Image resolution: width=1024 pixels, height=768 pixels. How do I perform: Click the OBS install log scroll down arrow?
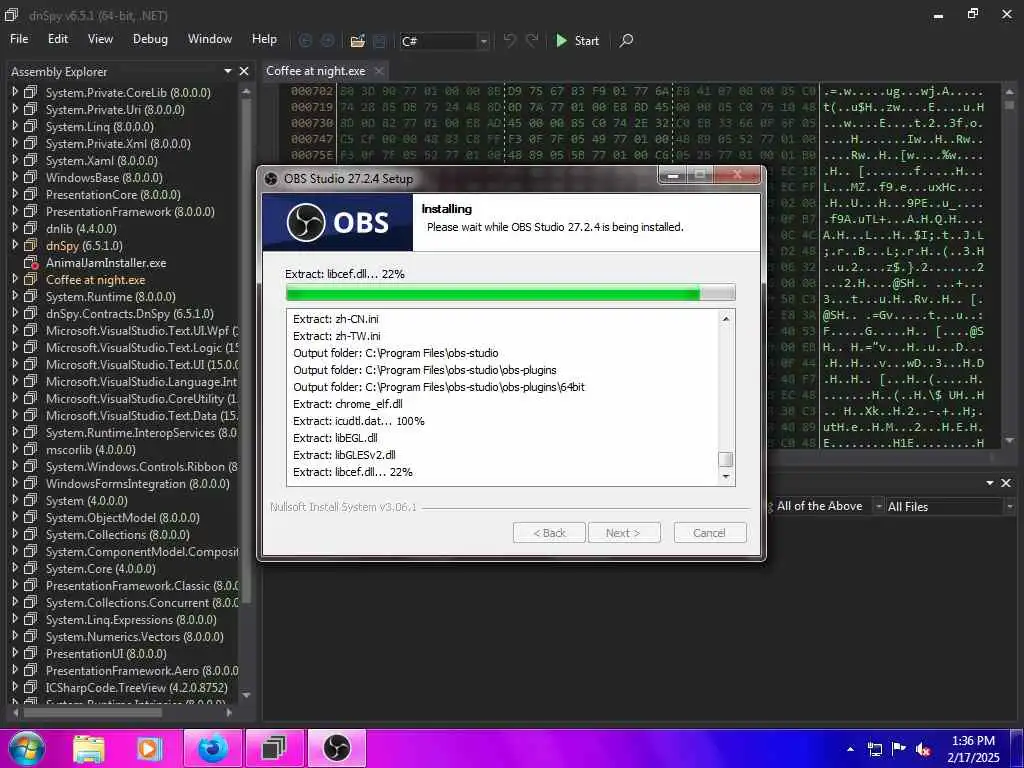726,477
